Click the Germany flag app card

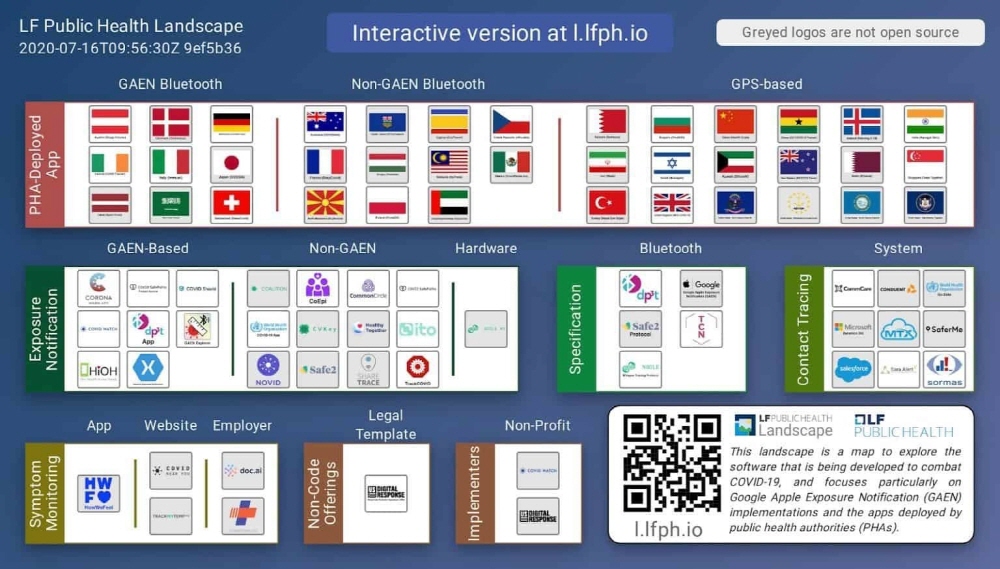[x=231, y=124]
